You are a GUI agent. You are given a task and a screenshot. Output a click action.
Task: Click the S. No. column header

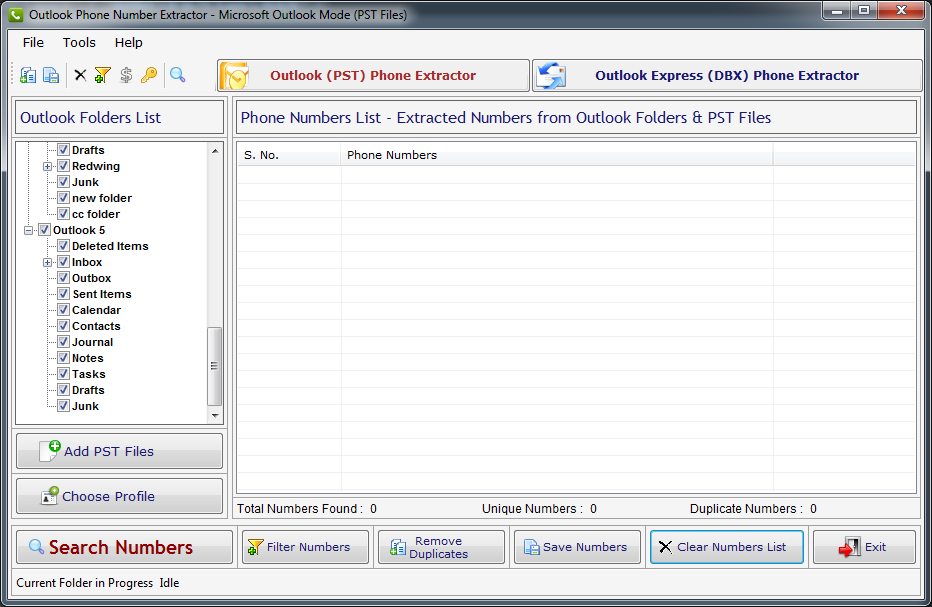(x=289, y=155)
